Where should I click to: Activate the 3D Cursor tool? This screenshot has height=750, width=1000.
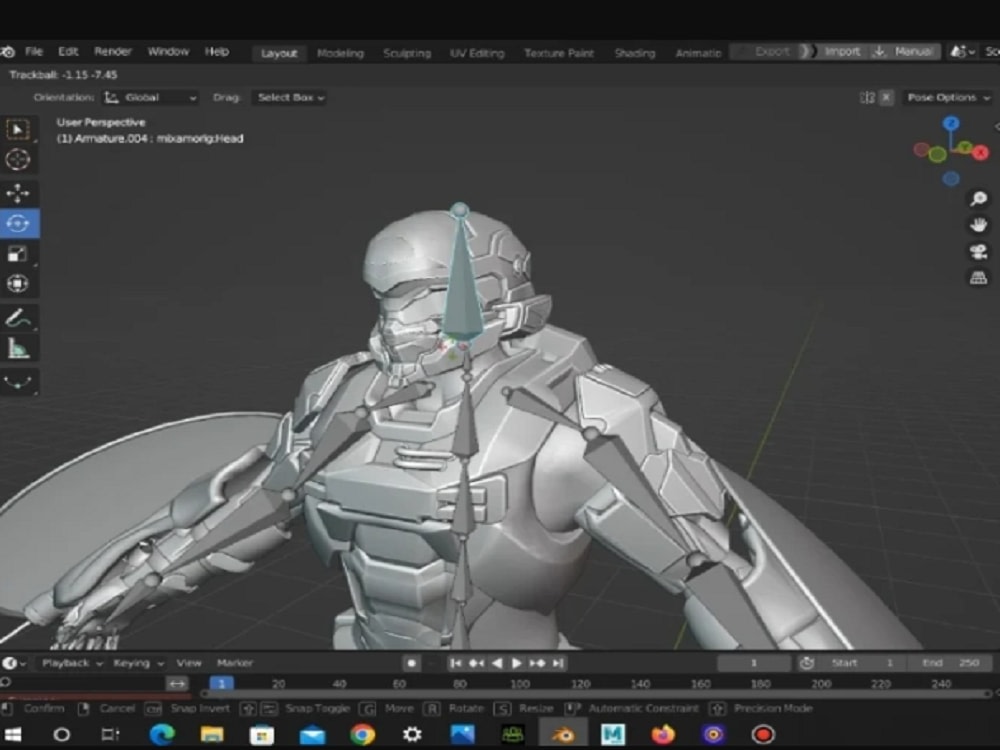tap(16, 156)
